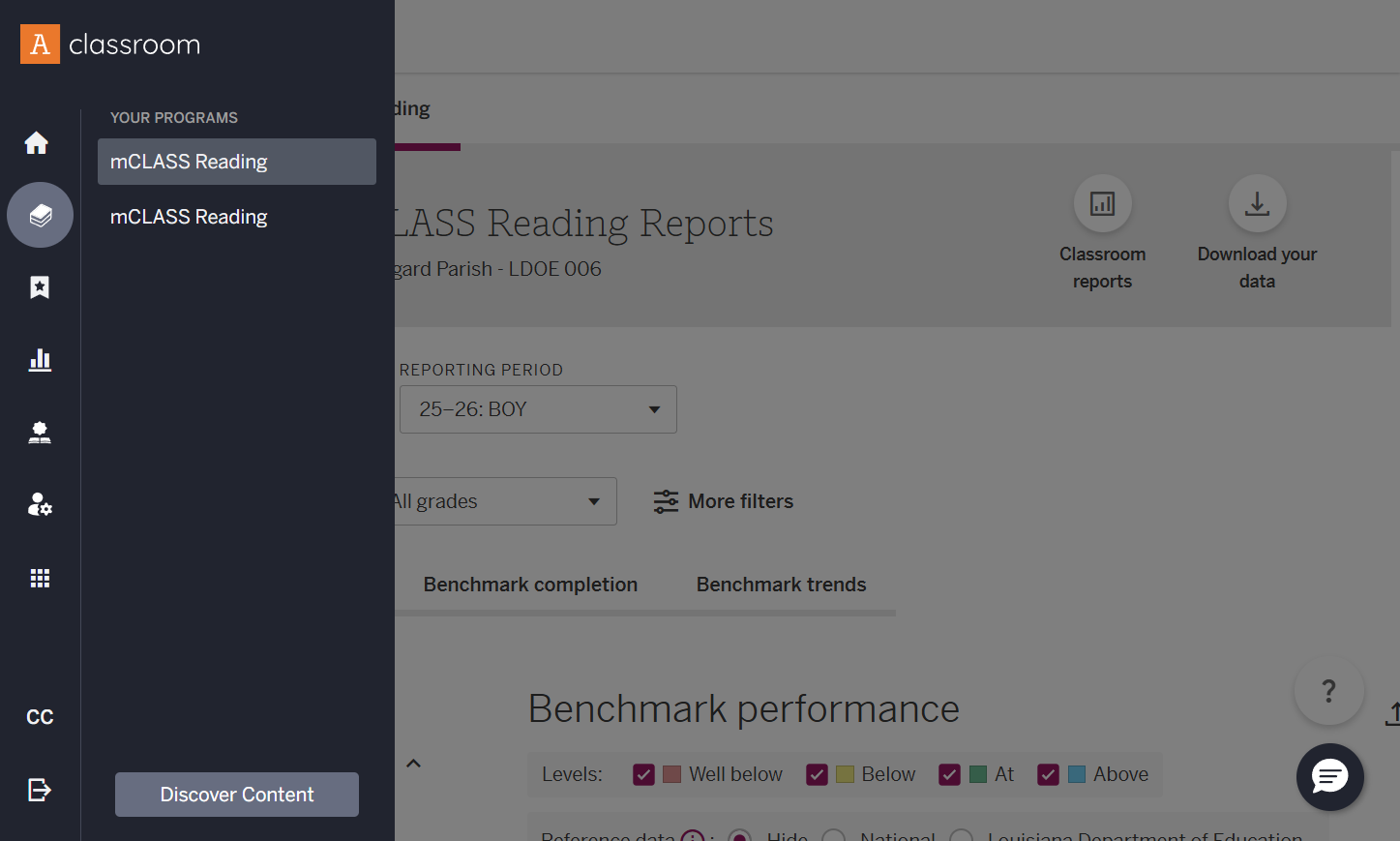Open the chat bubble support icon
The height and width of the screenshot is (841, 1400).
(x=1330, y=777)
